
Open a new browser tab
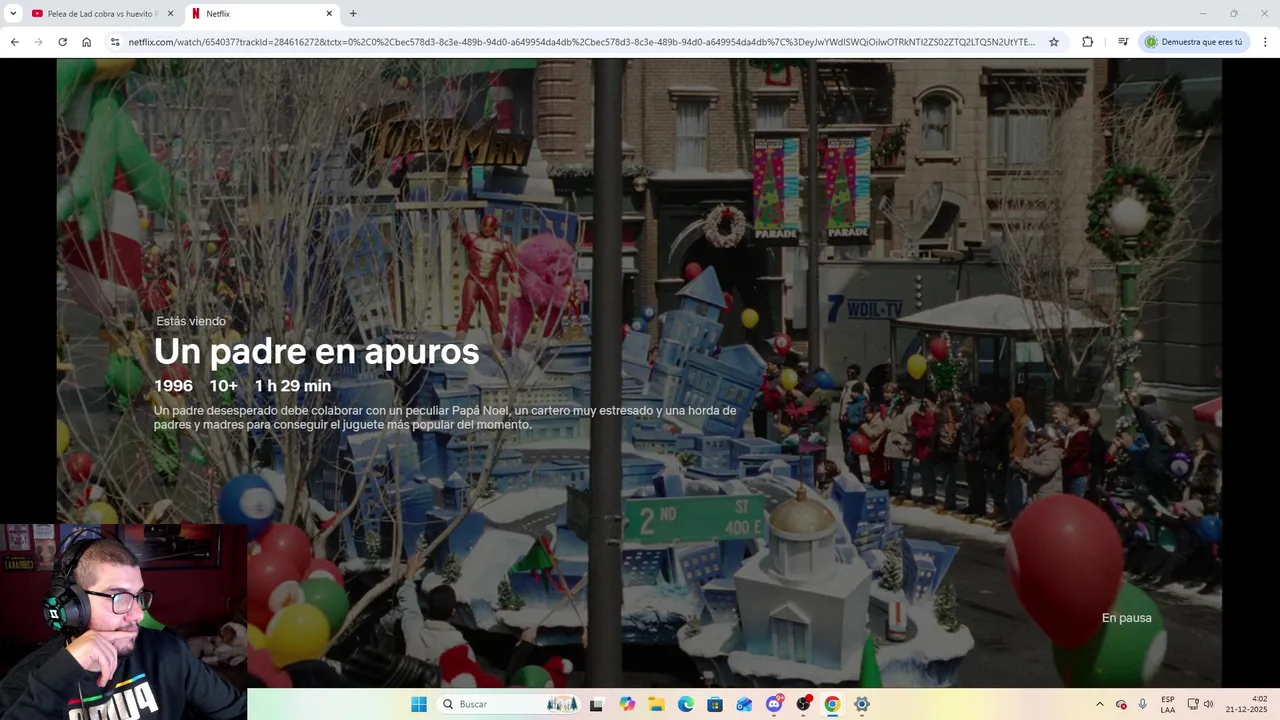(x=353, y=14)
